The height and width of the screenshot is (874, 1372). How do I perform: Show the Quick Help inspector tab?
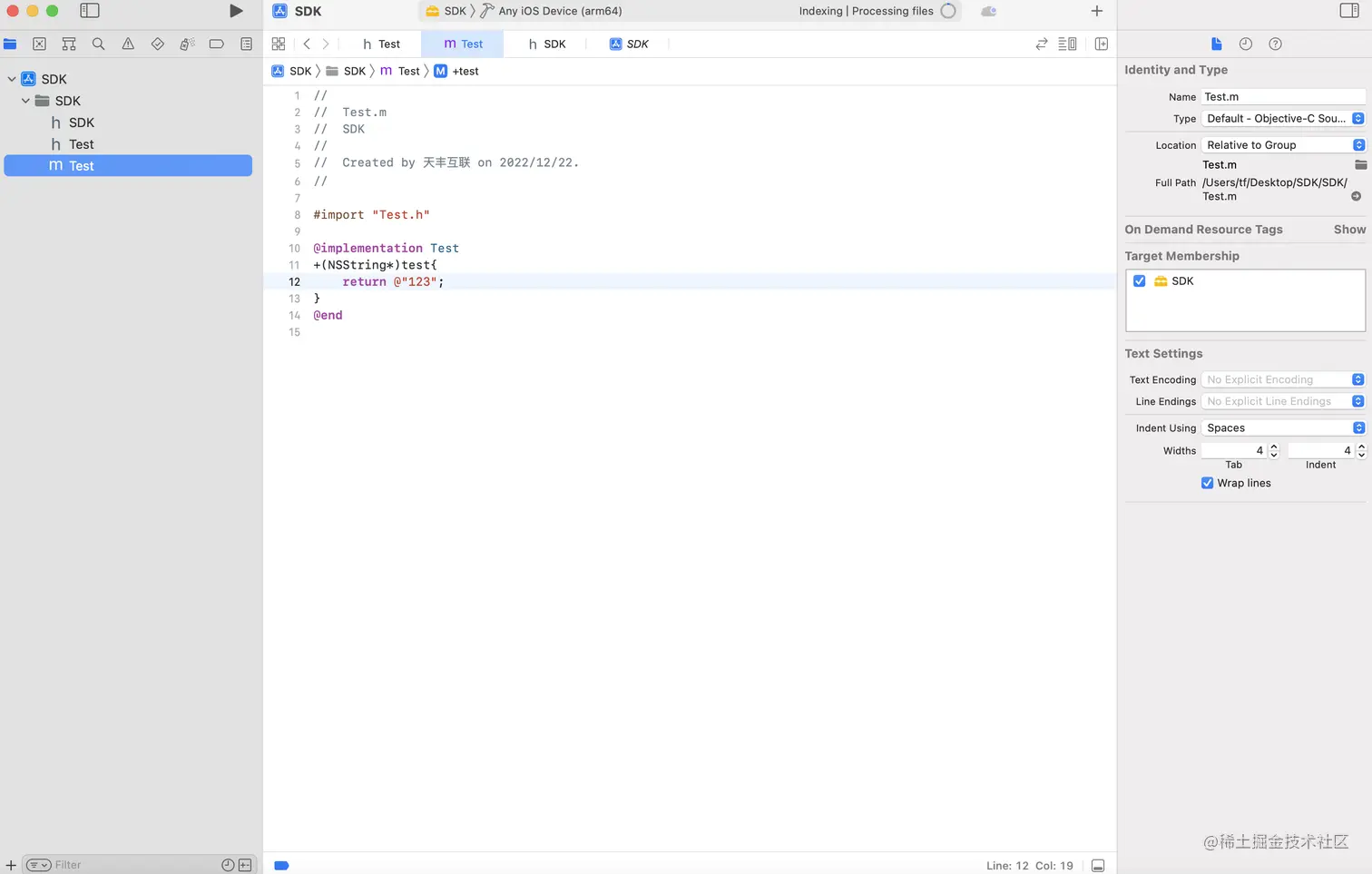[1275, 44]
